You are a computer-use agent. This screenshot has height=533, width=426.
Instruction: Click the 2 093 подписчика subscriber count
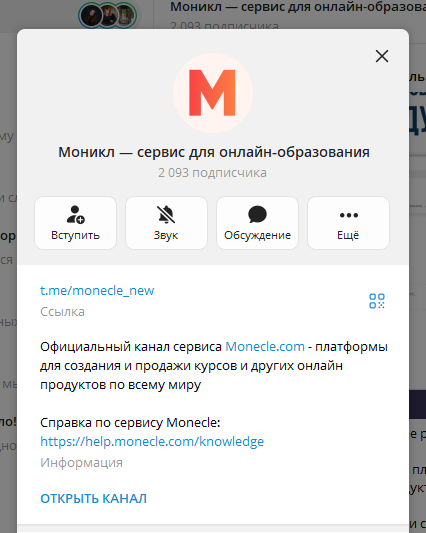(212, 173)
